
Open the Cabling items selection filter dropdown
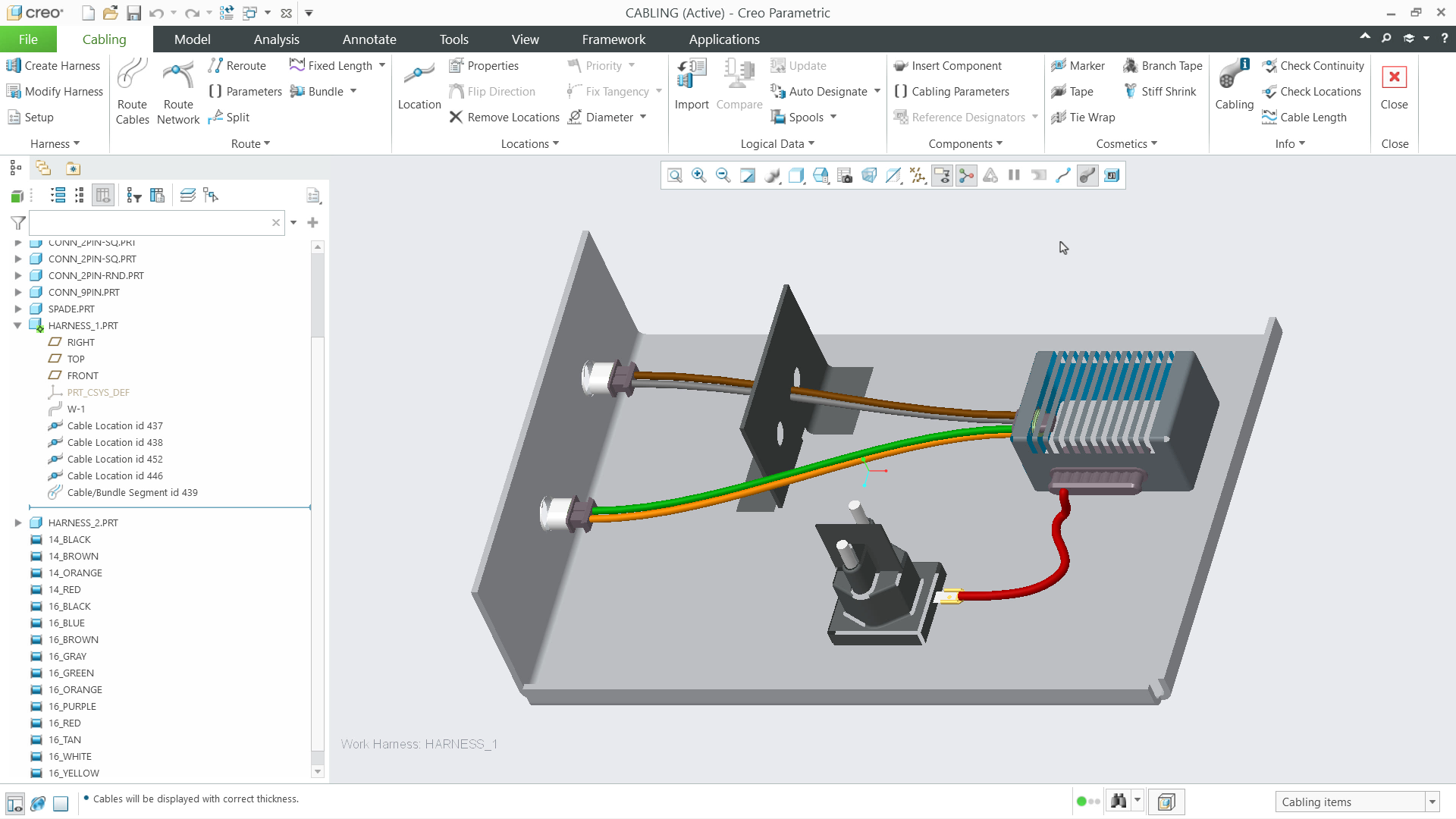(x=1432, y=802)
